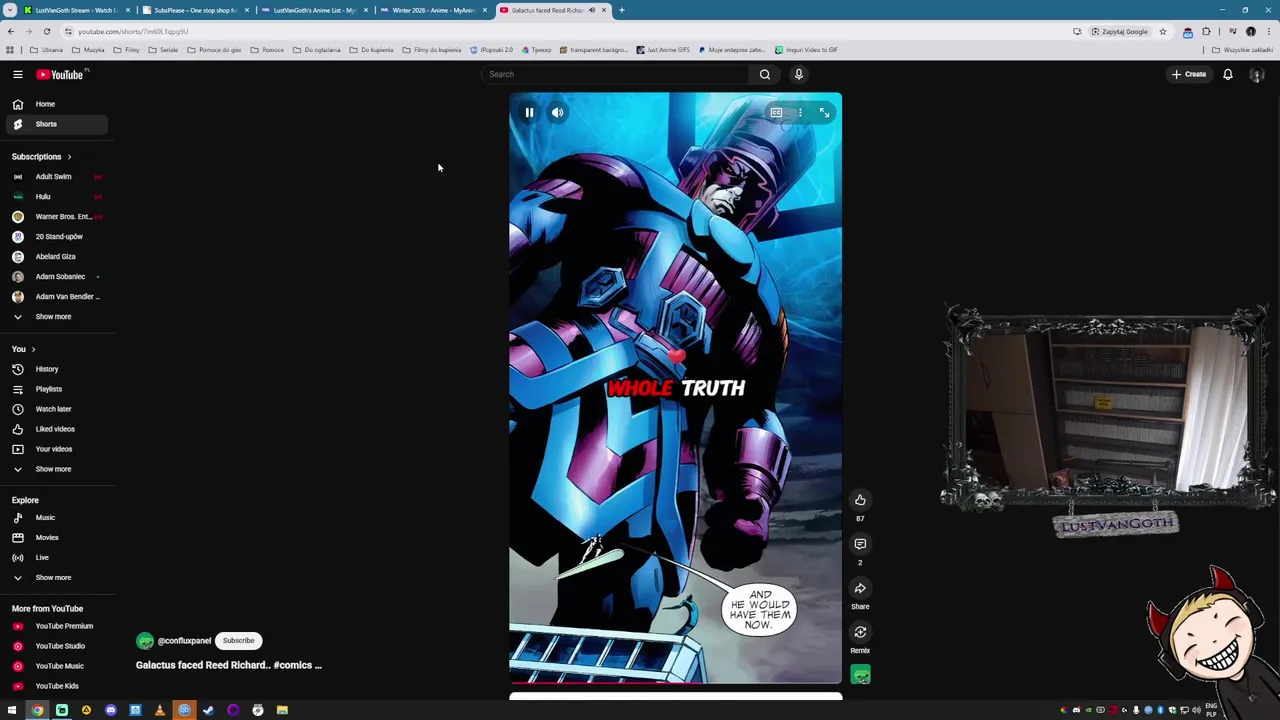
Task: Open Playlists in the sidebar
Action: point(56,389)
